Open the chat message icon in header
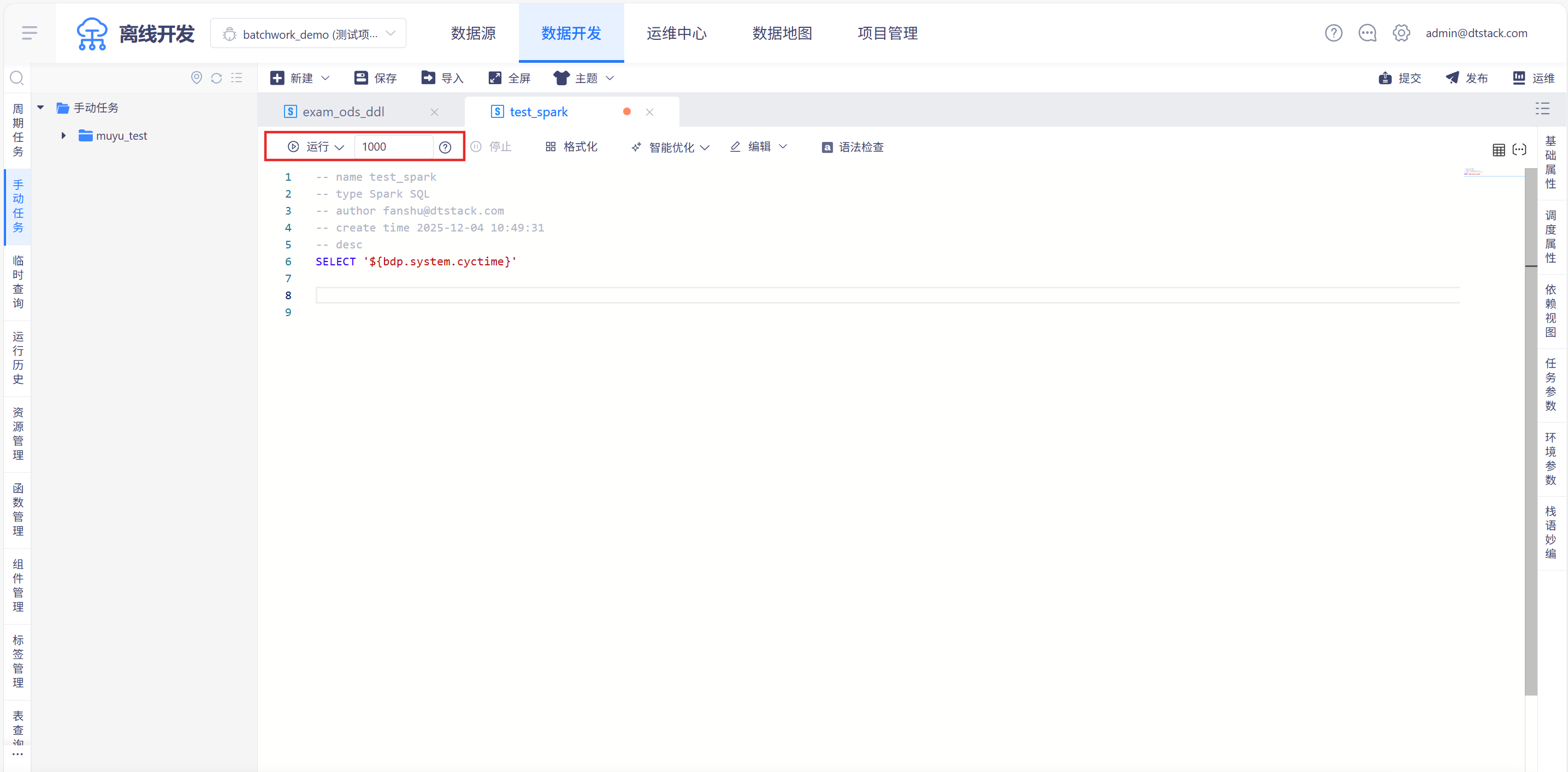Screen dimensions: 1568x772 point(1367,33)
